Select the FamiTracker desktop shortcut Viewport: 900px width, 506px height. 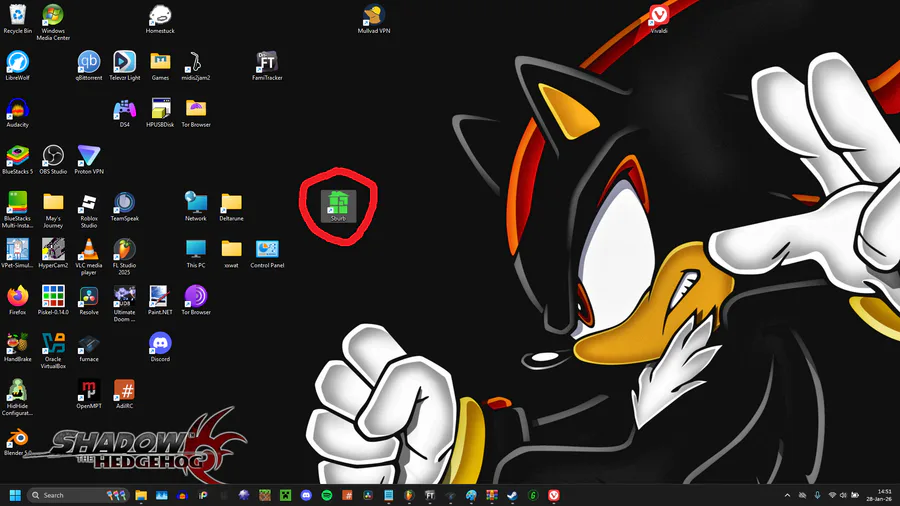pyautogui.click(x=267, y=66)
